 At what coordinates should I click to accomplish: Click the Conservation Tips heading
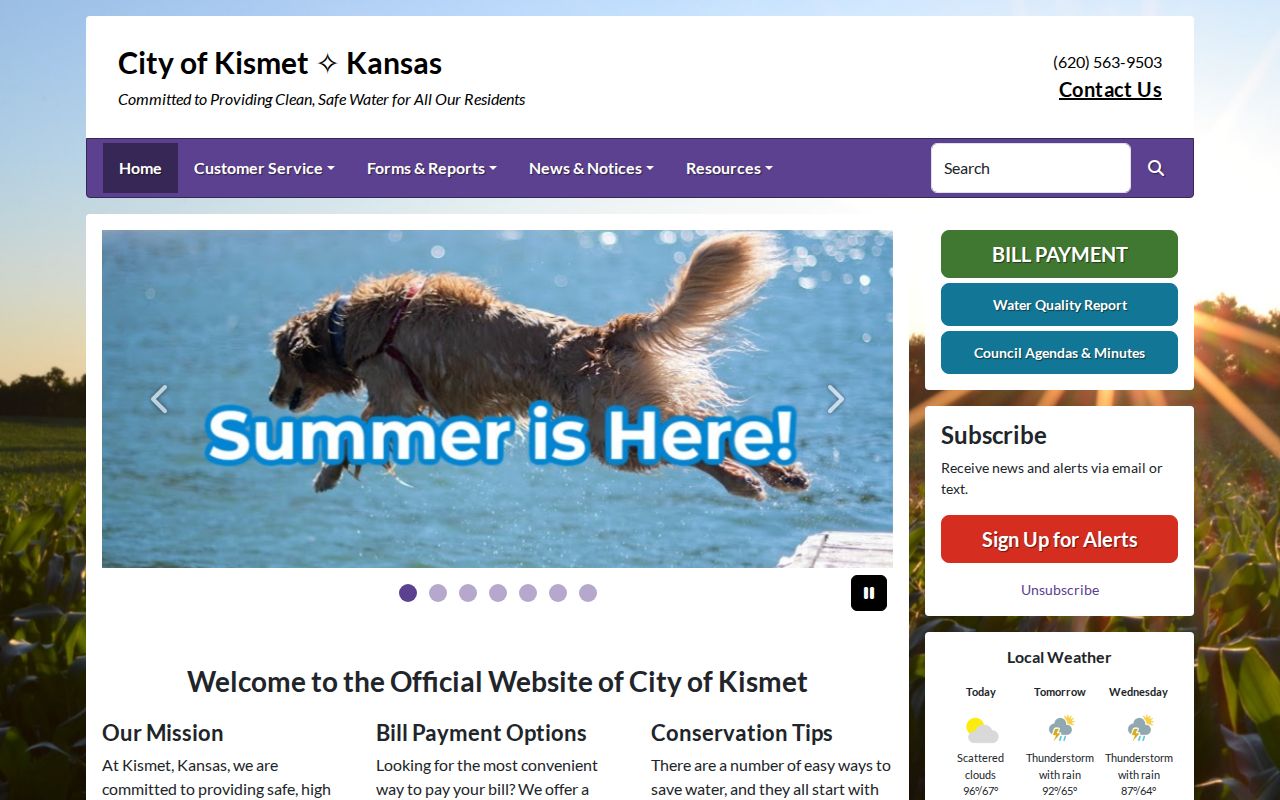(x=742, y=733)
